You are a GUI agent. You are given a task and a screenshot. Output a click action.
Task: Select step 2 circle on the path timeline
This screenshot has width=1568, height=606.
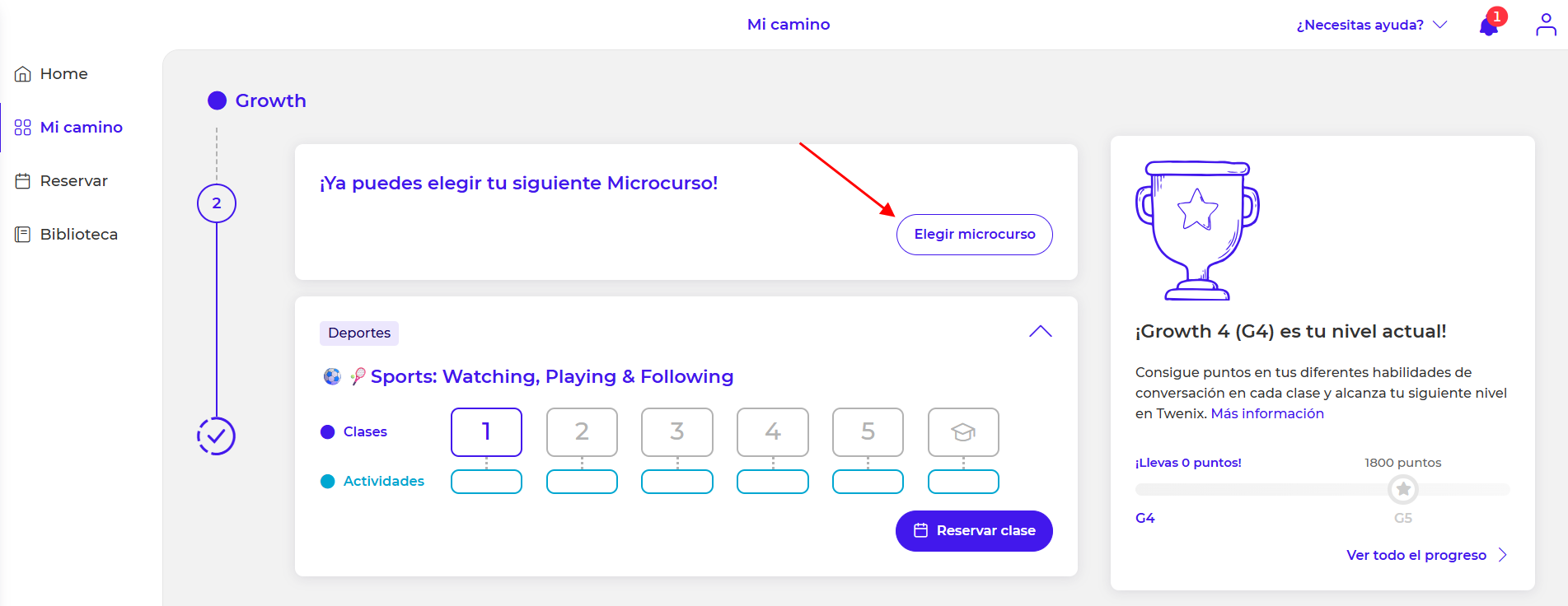[x=217, y=203]
